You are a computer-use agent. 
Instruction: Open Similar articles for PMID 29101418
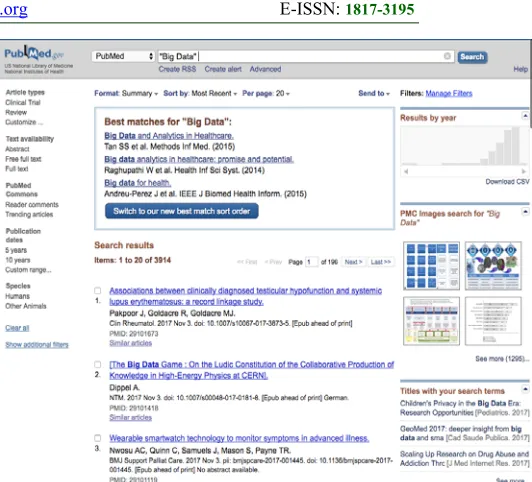(x=130, y=417)
